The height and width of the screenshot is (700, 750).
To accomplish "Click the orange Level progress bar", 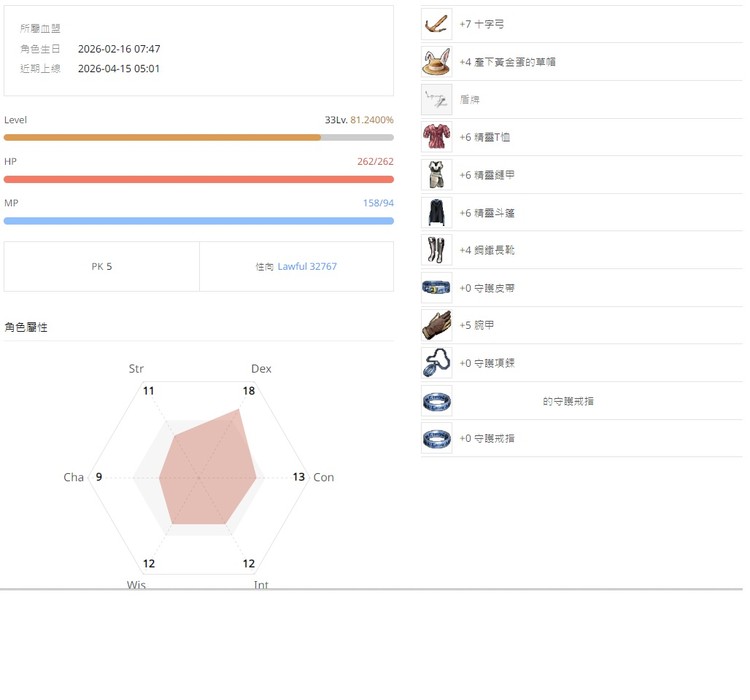I will 163,137.
